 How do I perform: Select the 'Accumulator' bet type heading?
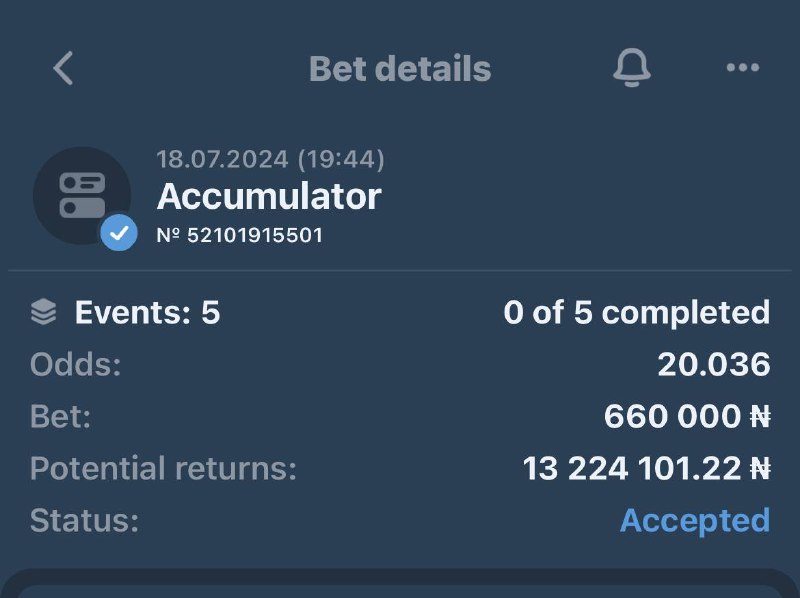pos(269,196)
